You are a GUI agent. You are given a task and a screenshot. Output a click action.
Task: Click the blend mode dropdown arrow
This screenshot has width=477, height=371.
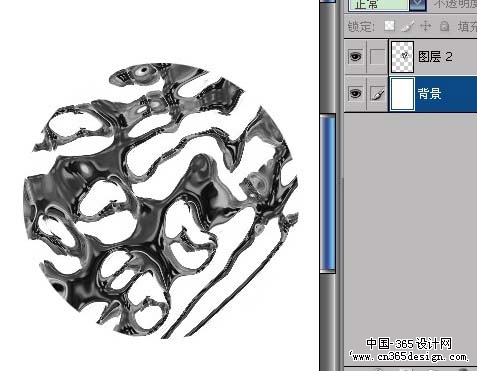pos(418,5)
